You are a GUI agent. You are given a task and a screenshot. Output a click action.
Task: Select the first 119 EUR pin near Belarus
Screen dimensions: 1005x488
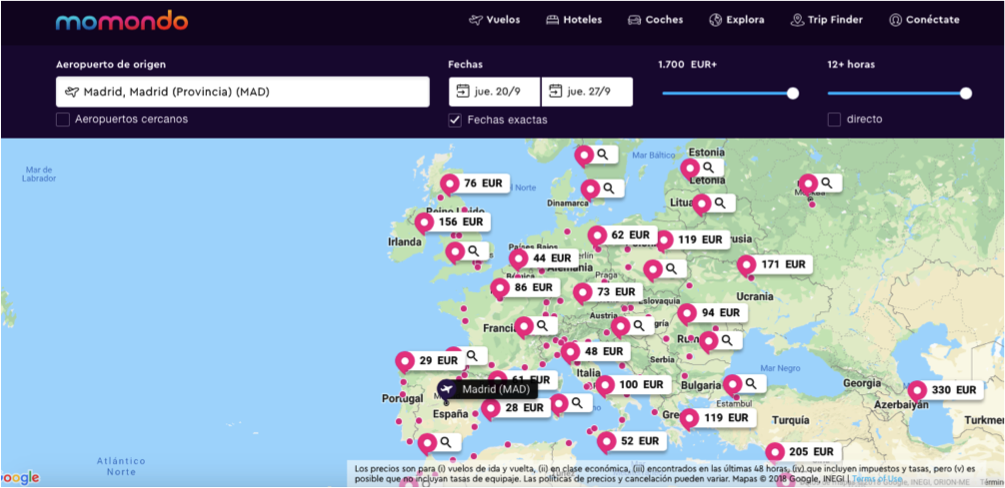(692, 240)
